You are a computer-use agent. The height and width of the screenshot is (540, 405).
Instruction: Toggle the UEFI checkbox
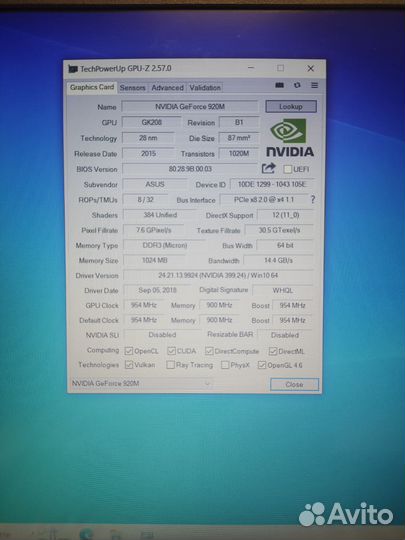pyautogui.click(x=287, y=169)
